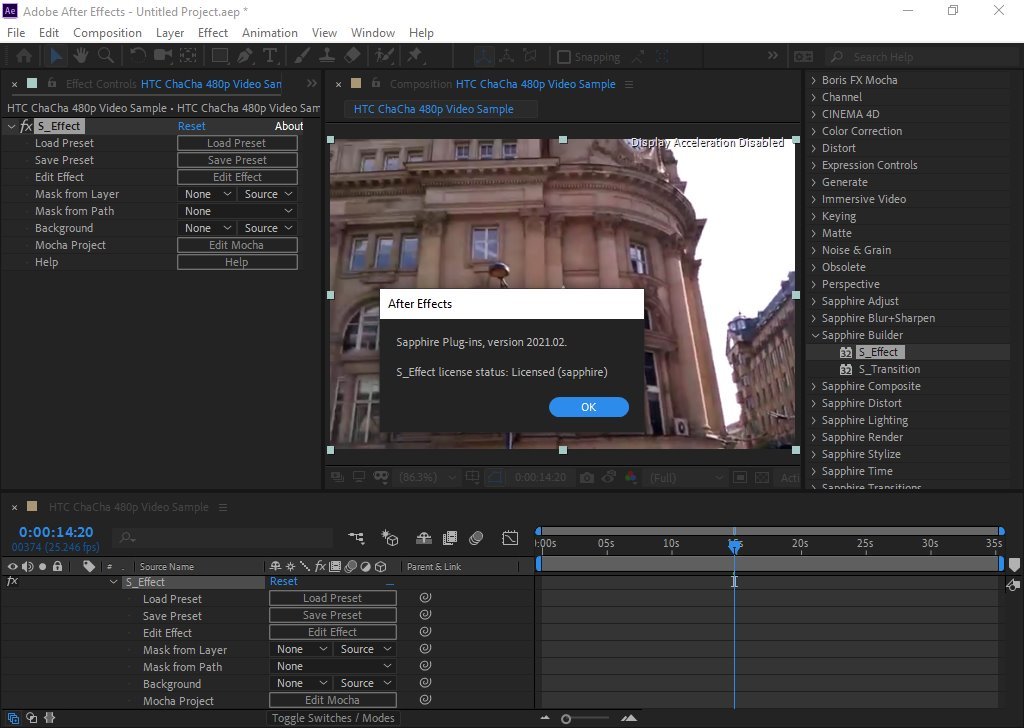This screenshot has width=1024, height=728.
Task: Click OK in the After Effects dialog
Action: 588,407
